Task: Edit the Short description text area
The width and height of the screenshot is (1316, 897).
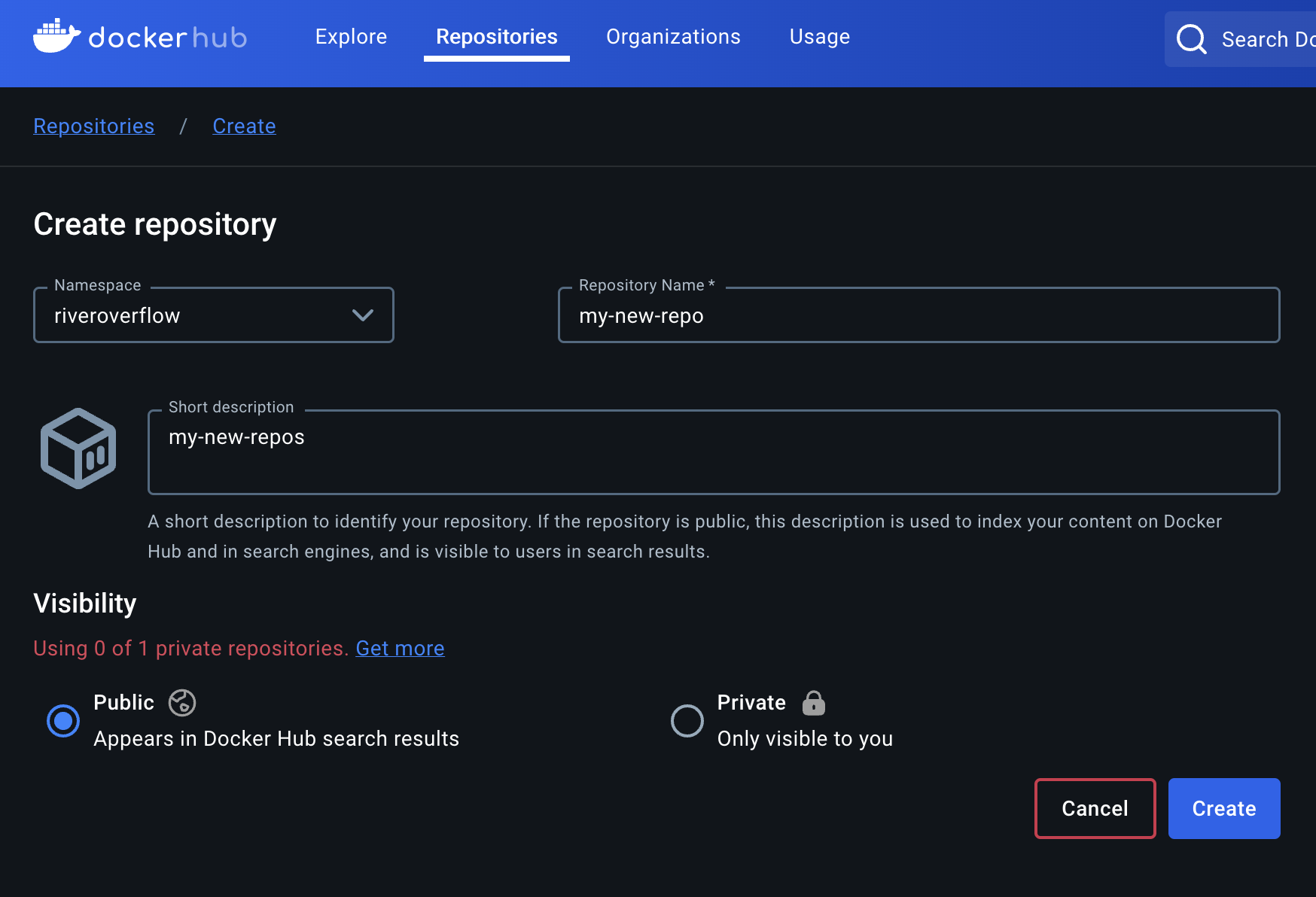Action: pos(714,452)
